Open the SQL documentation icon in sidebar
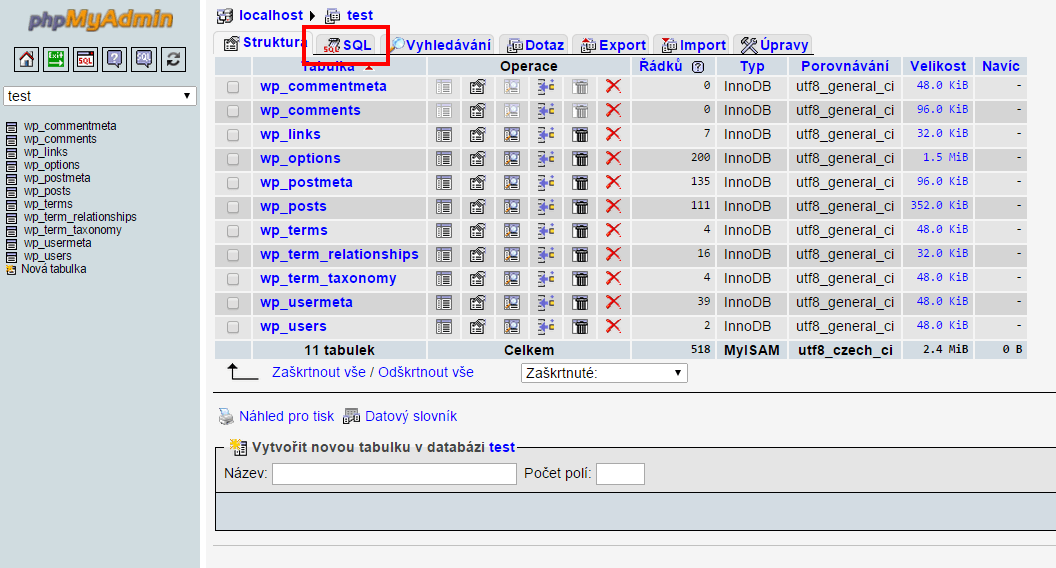This screenshot has width=1056, height=568. 144,59
